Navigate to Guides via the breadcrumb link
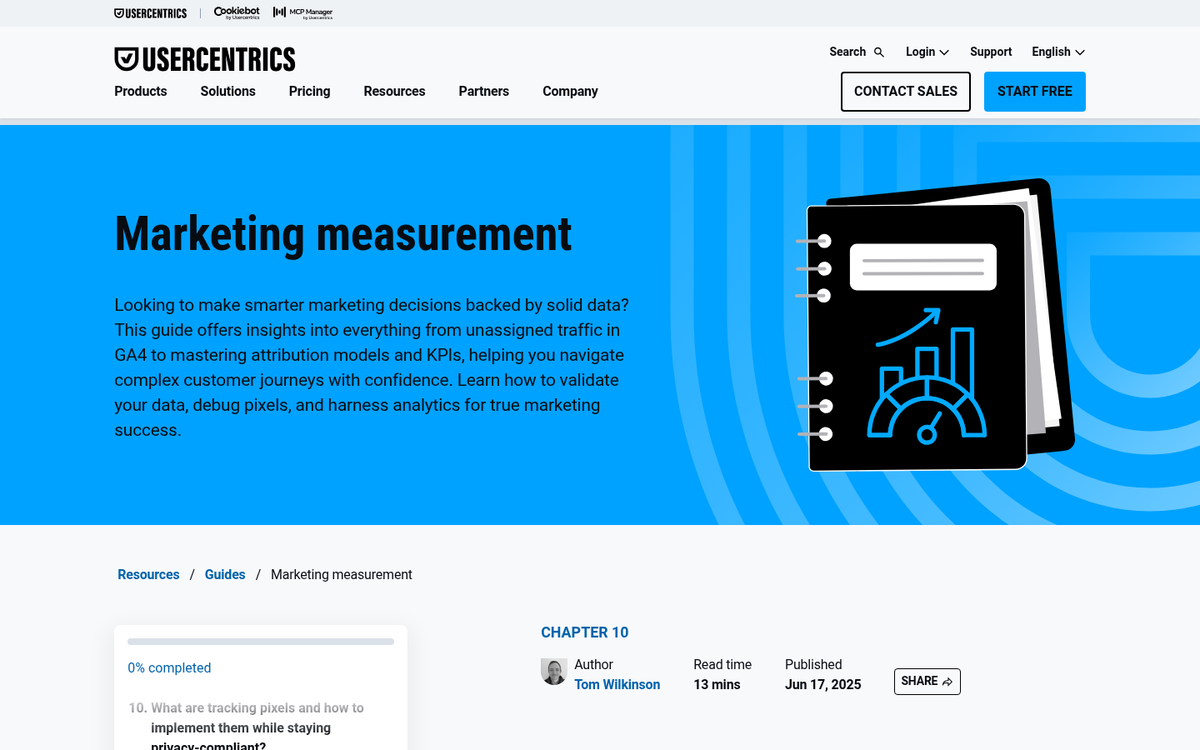Image resolution: width=1200 pixels, height=750 pixels. (x=224, y=574)
